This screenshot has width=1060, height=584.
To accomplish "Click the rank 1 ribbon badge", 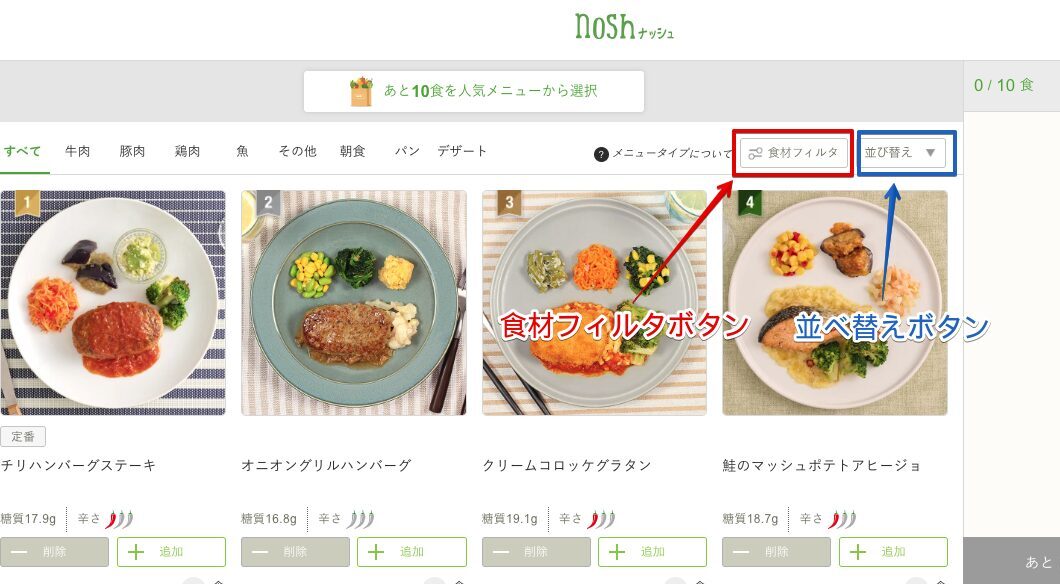I will pyautogui.click(x=27, y=201).
